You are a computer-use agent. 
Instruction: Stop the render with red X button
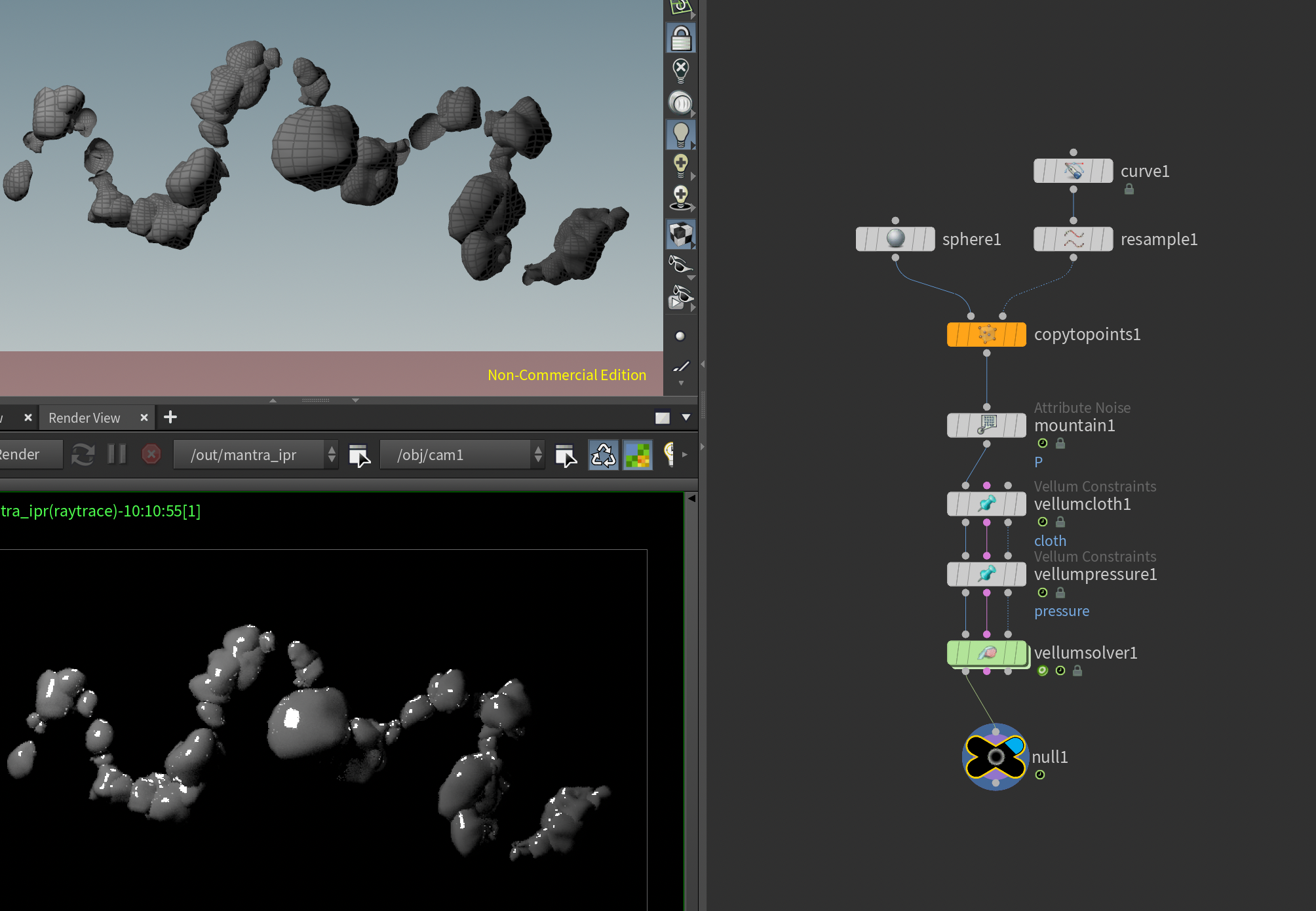151,454
